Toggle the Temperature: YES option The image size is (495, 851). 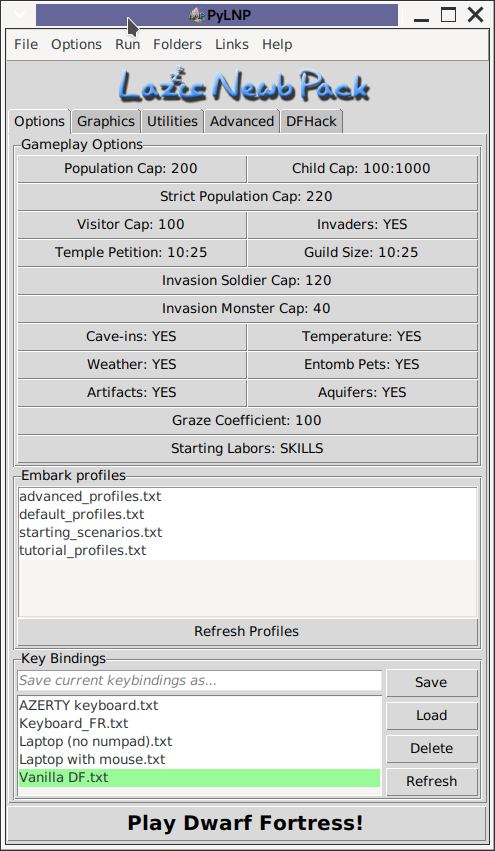[362, 336]
